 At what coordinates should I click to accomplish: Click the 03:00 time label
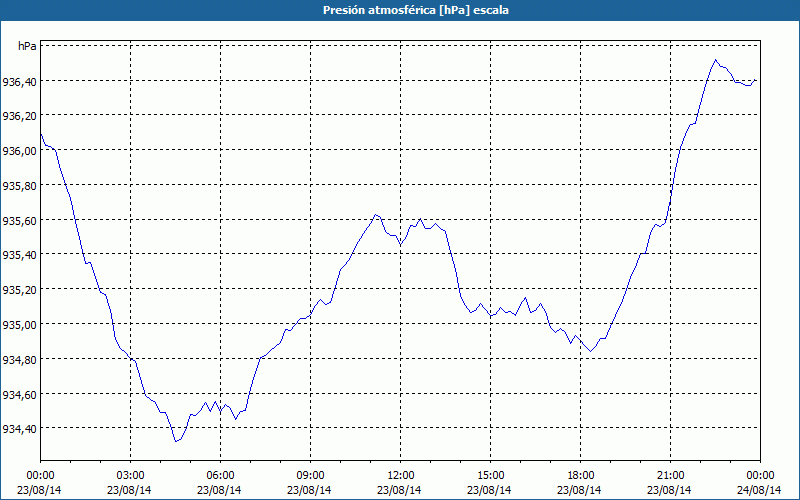130,476
